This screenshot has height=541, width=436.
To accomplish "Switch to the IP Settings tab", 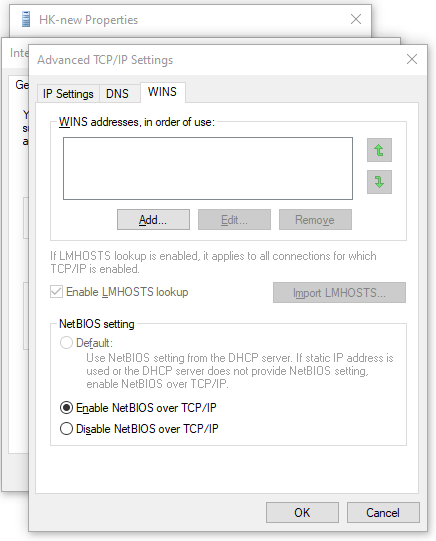I will tap(68, 94).
